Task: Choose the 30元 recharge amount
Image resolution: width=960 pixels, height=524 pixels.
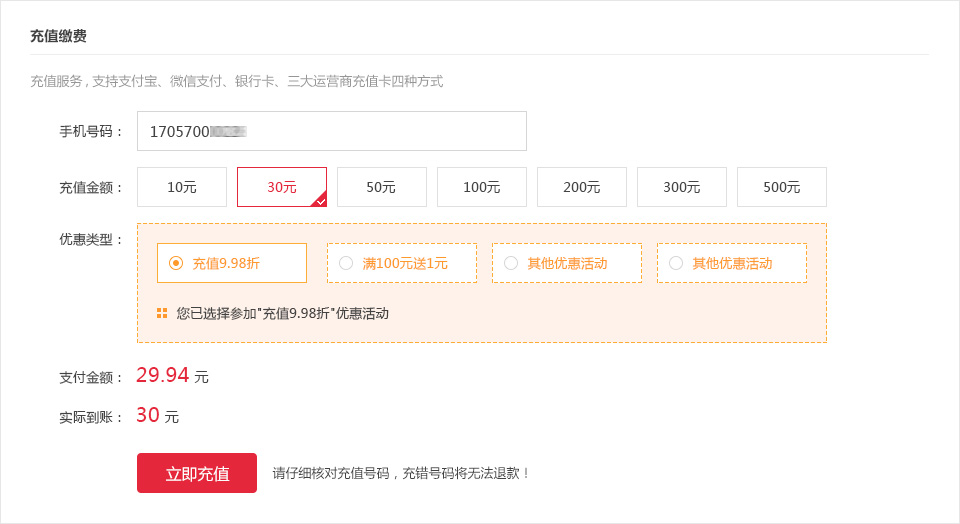Action: 281,187
